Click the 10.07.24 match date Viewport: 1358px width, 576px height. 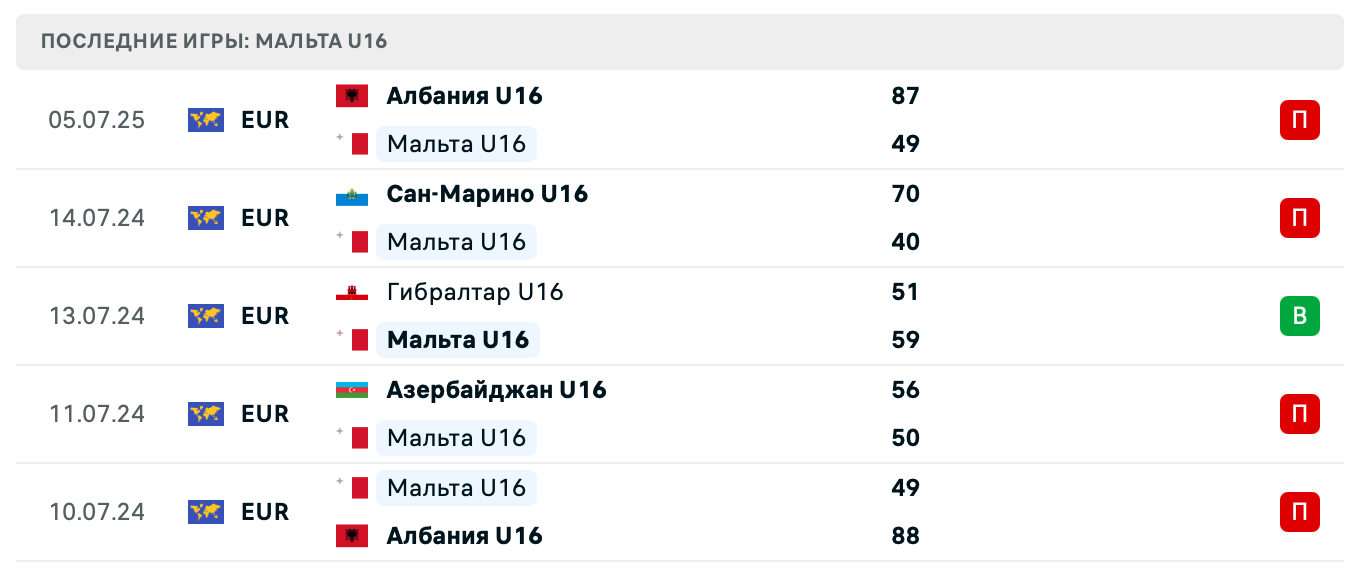[x=97, y=512]
